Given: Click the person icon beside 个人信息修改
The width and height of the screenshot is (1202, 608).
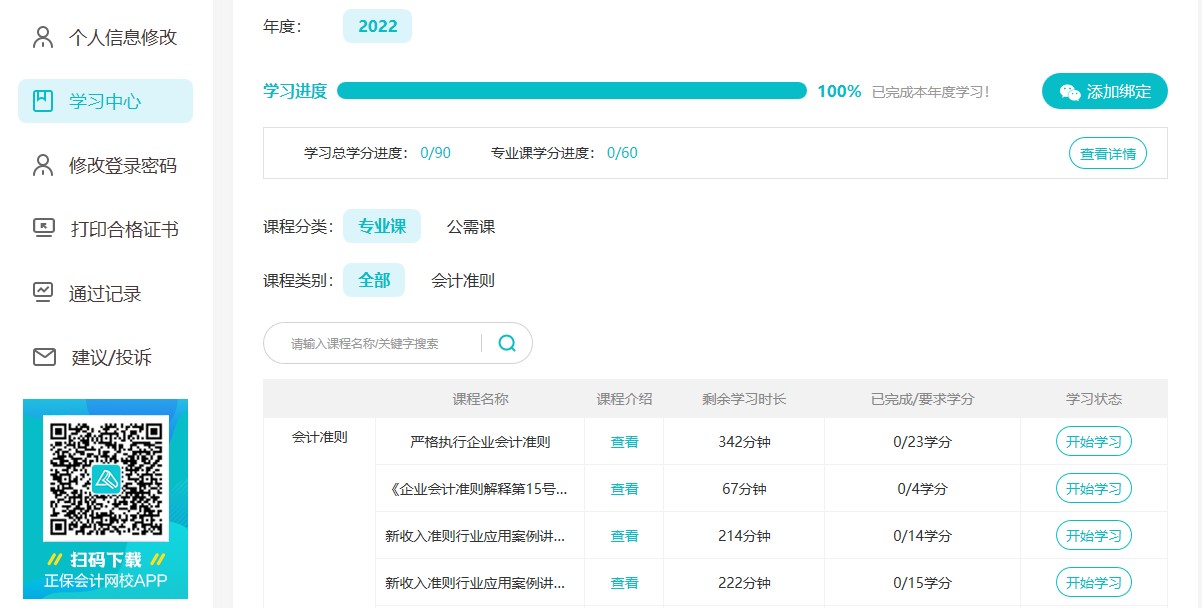Looking at the screenshot, I should pyautogui.click(x=43, y=37).
